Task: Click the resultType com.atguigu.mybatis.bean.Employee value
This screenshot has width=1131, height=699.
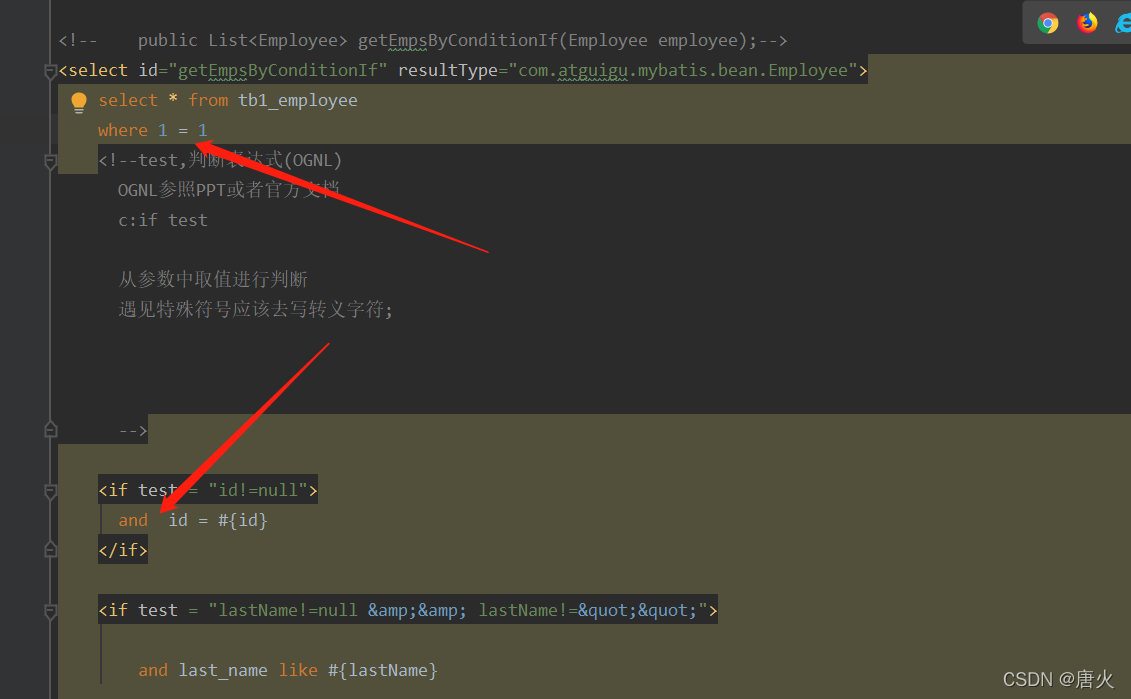Action: pyautogui.click(x=683, y=71)
